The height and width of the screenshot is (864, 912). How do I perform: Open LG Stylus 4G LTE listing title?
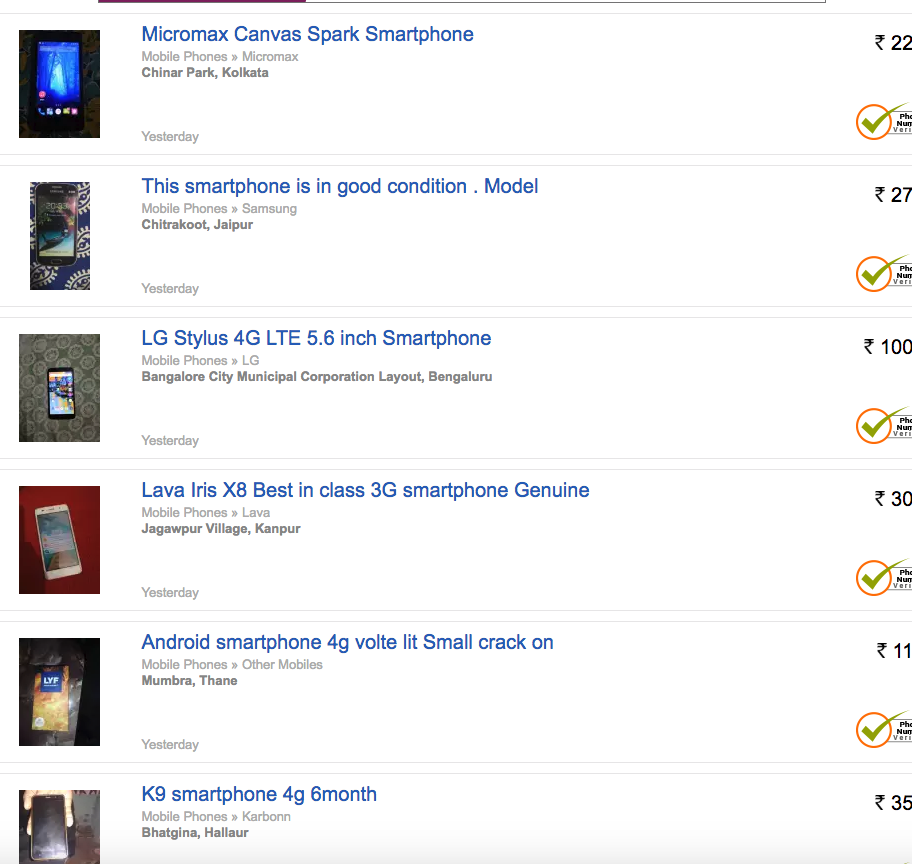[316, 339]
